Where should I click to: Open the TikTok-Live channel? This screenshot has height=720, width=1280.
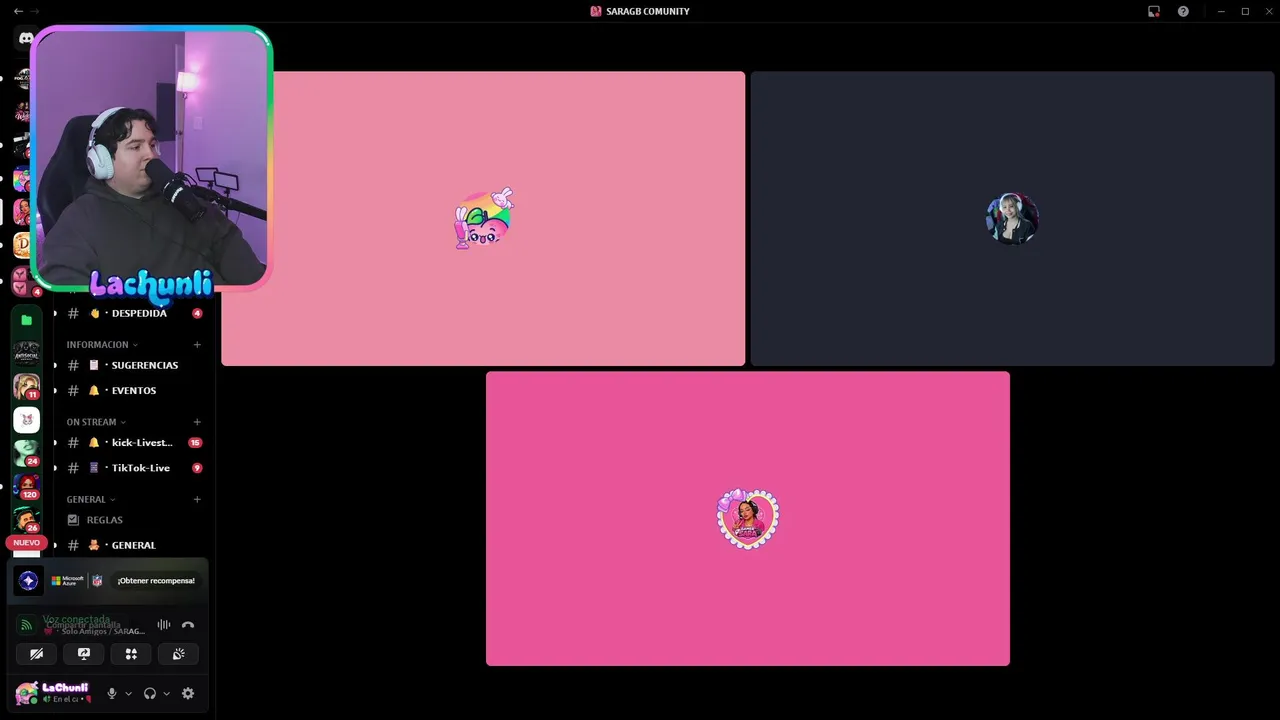[x=134, y=468]
